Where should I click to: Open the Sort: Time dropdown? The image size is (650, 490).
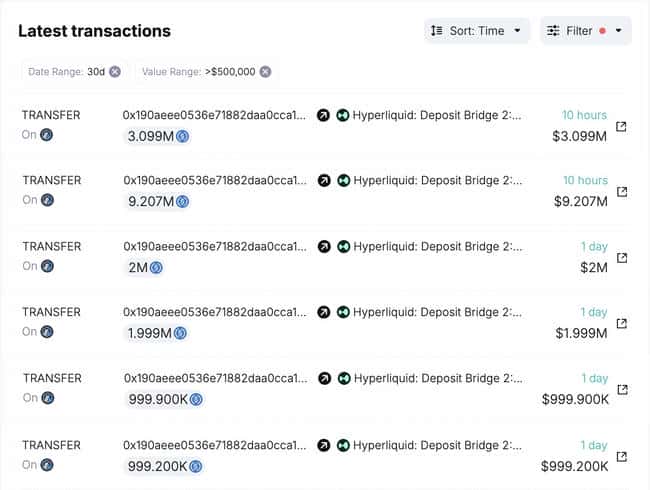476,31
